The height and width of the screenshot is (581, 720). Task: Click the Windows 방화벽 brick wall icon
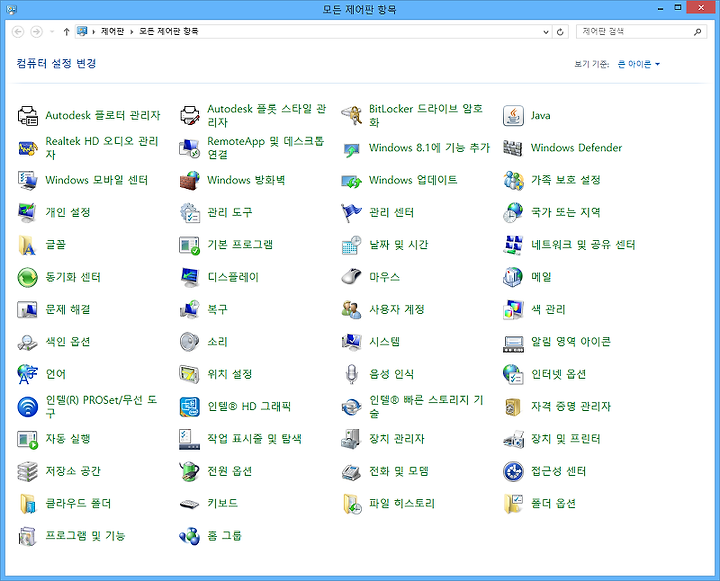[x=189, y=181]
